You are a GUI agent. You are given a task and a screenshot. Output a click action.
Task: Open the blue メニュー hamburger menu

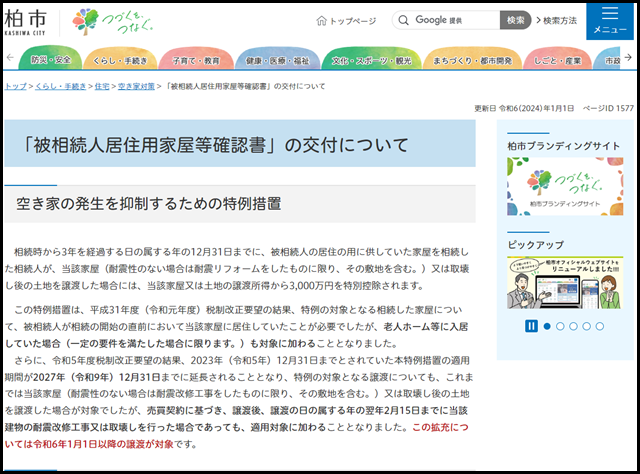coord(610,21)
